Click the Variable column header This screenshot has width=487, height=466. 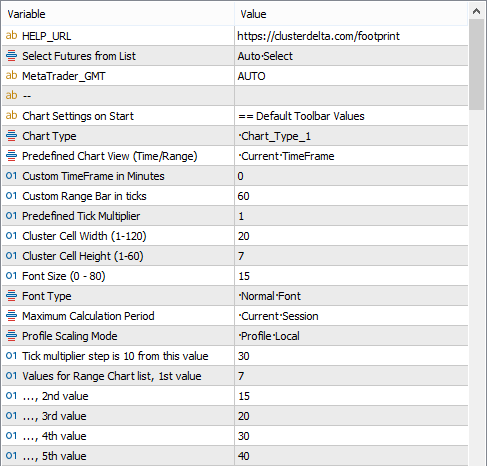pyautogui.click(x=118, y=14)
